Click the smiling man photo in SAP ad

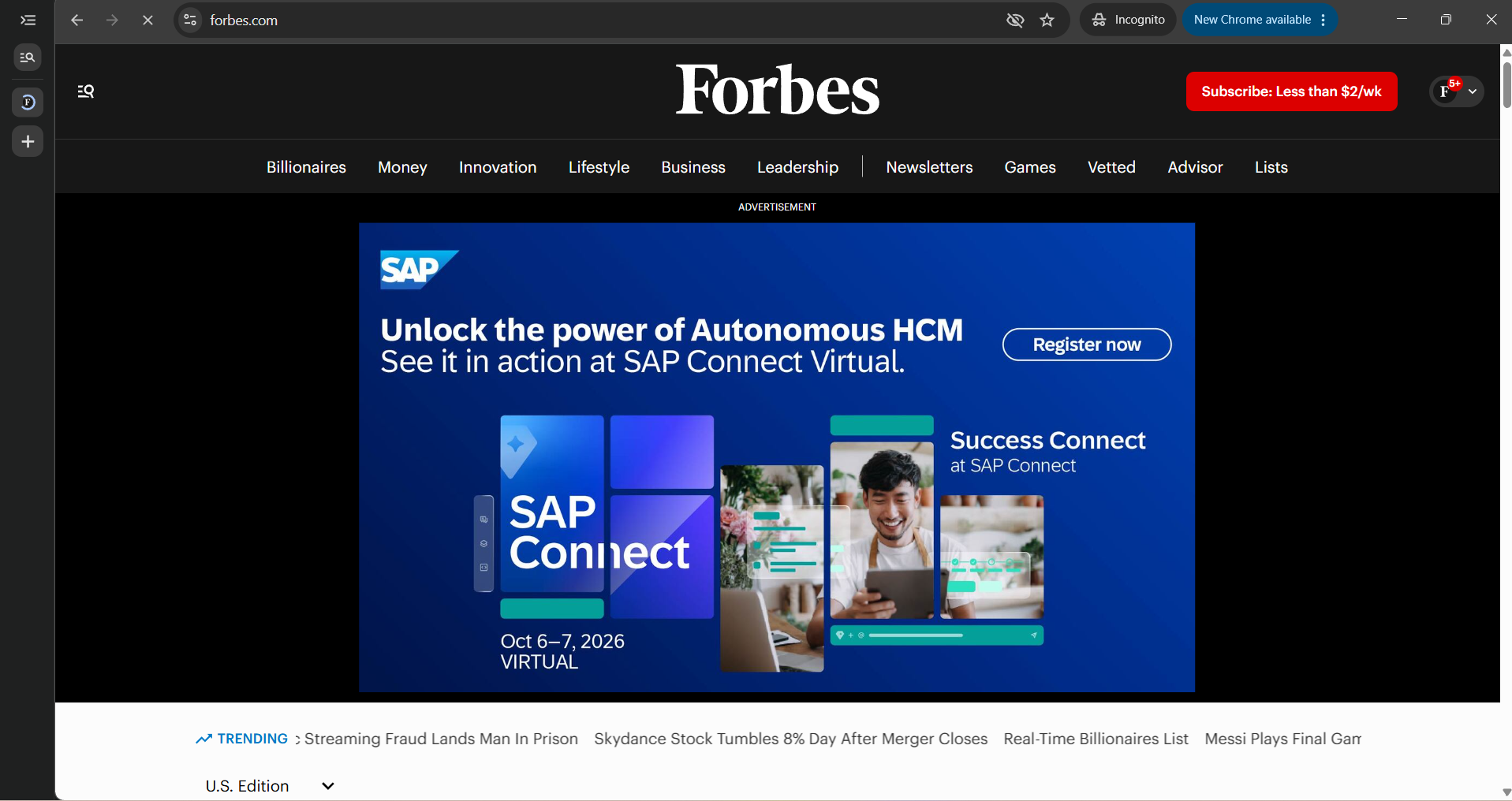coord(882,530)
